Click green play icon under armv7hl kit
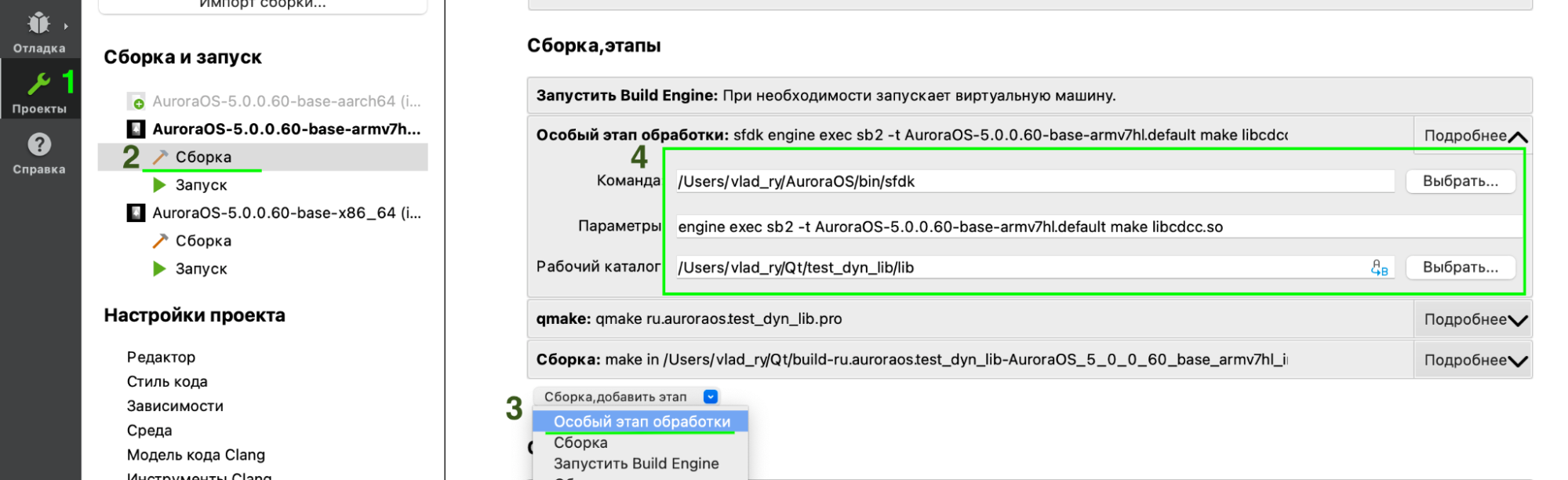Screen dimensions: 1568x480 [x=160, y=185]
